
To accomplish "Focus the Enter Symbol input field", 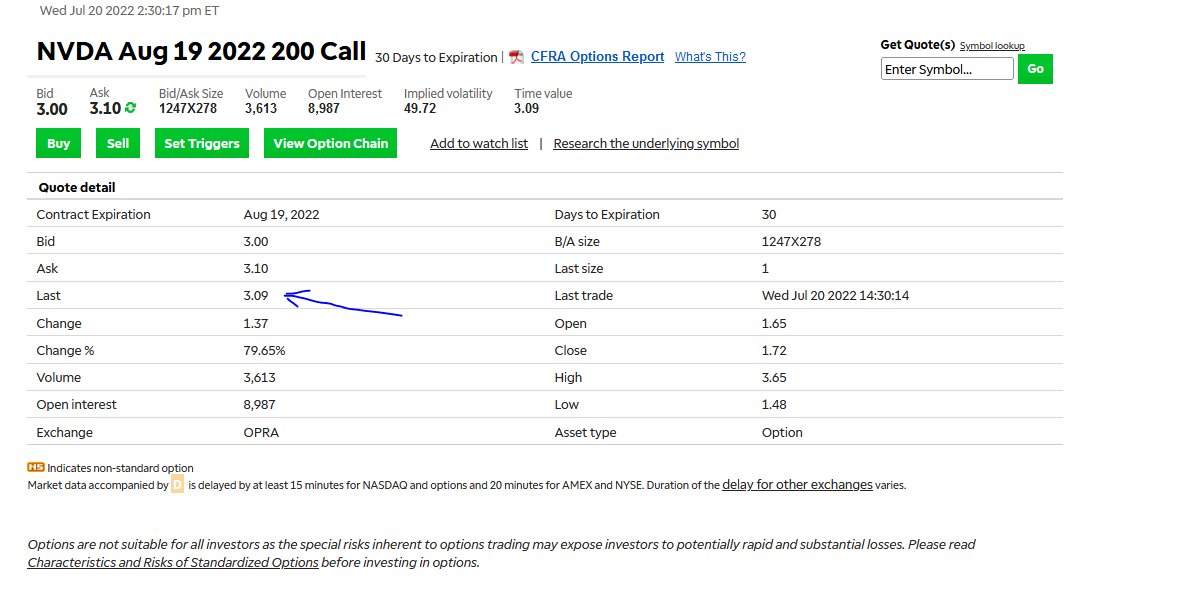I will point(947,69).
